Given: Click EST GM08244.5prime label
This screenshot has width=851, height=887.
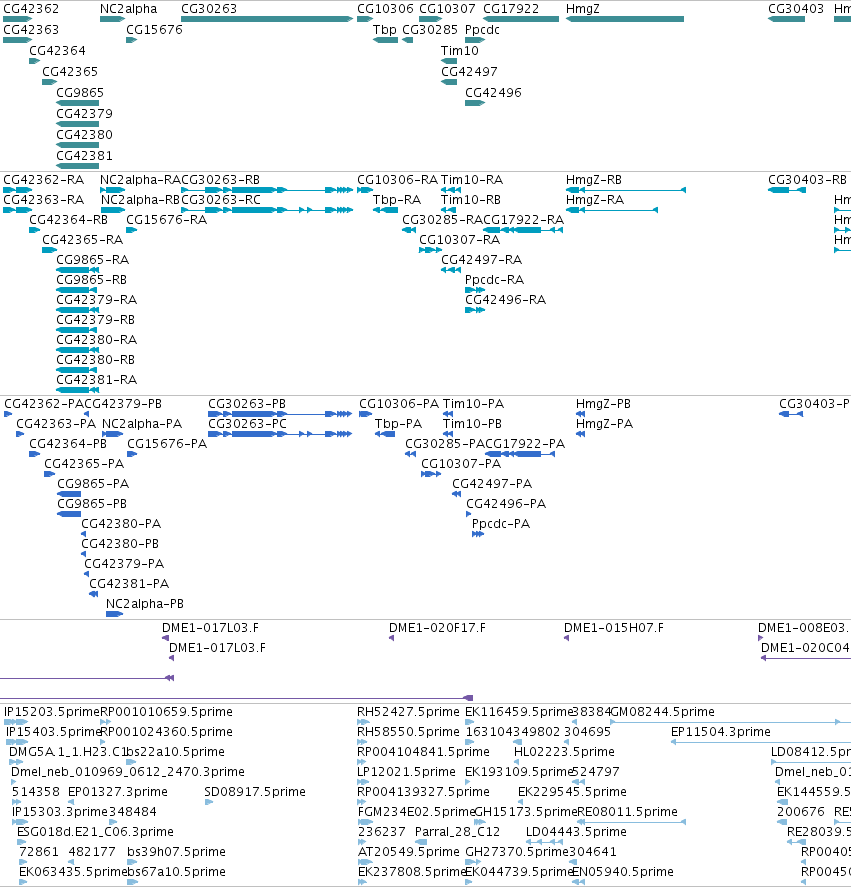Looking at the screenshot, I should click(x=662, y=712).
